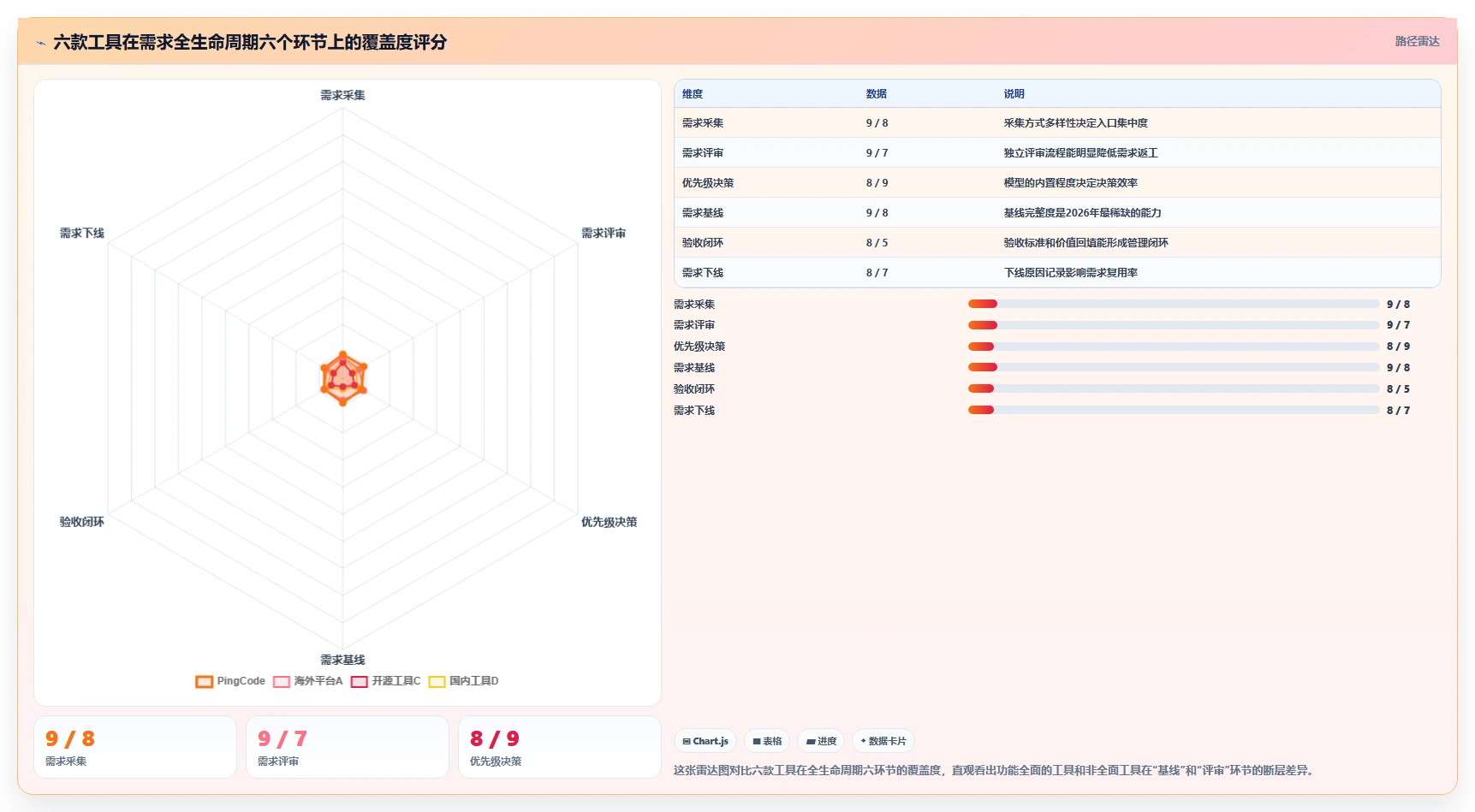This screenshot has height=812, width=1475.
Task: Click the 优先级决策 radar axis label
Action: tap(609, 522)
